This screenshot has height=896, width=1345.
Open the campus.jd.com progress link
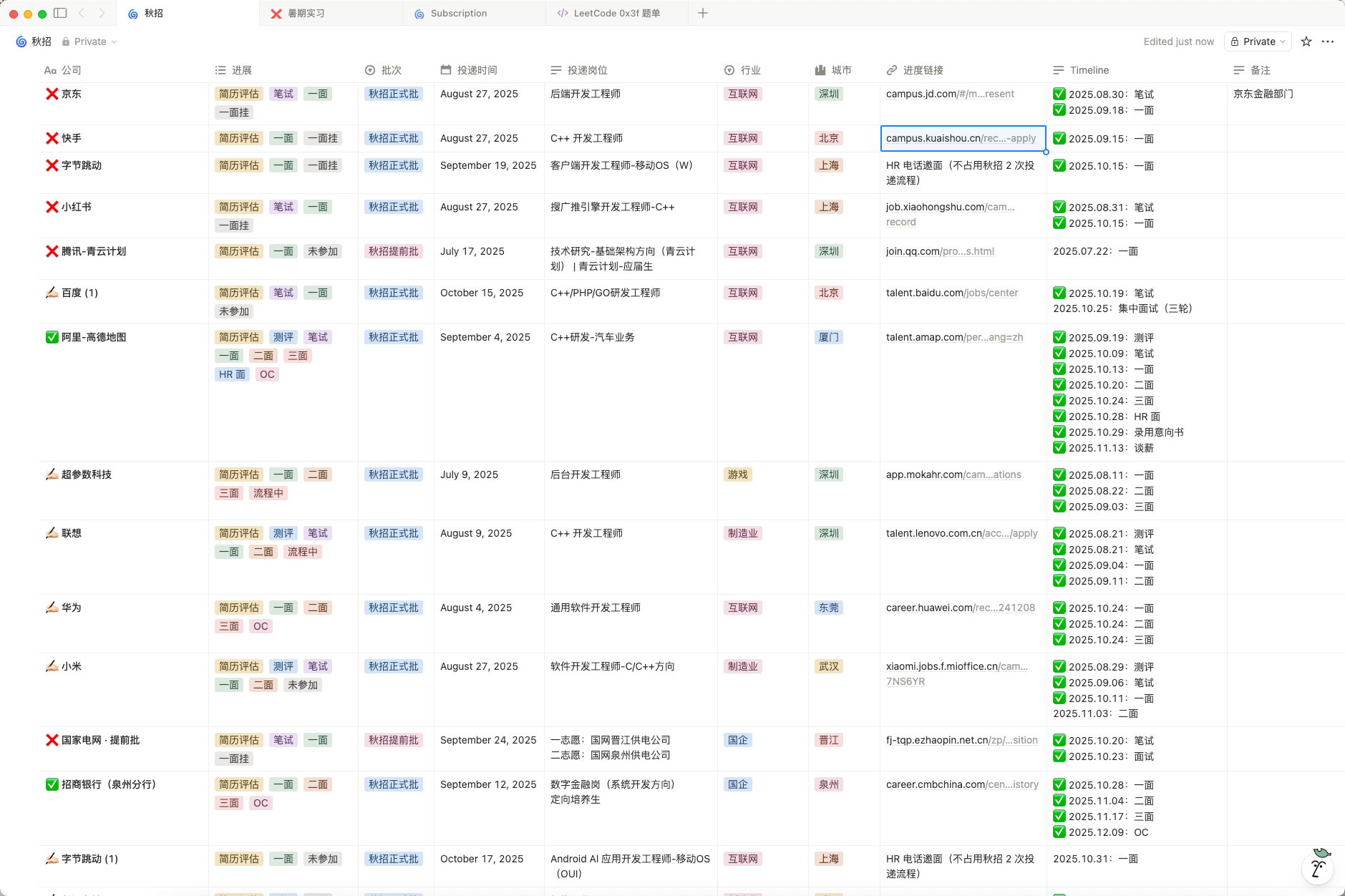coord(950,94)
